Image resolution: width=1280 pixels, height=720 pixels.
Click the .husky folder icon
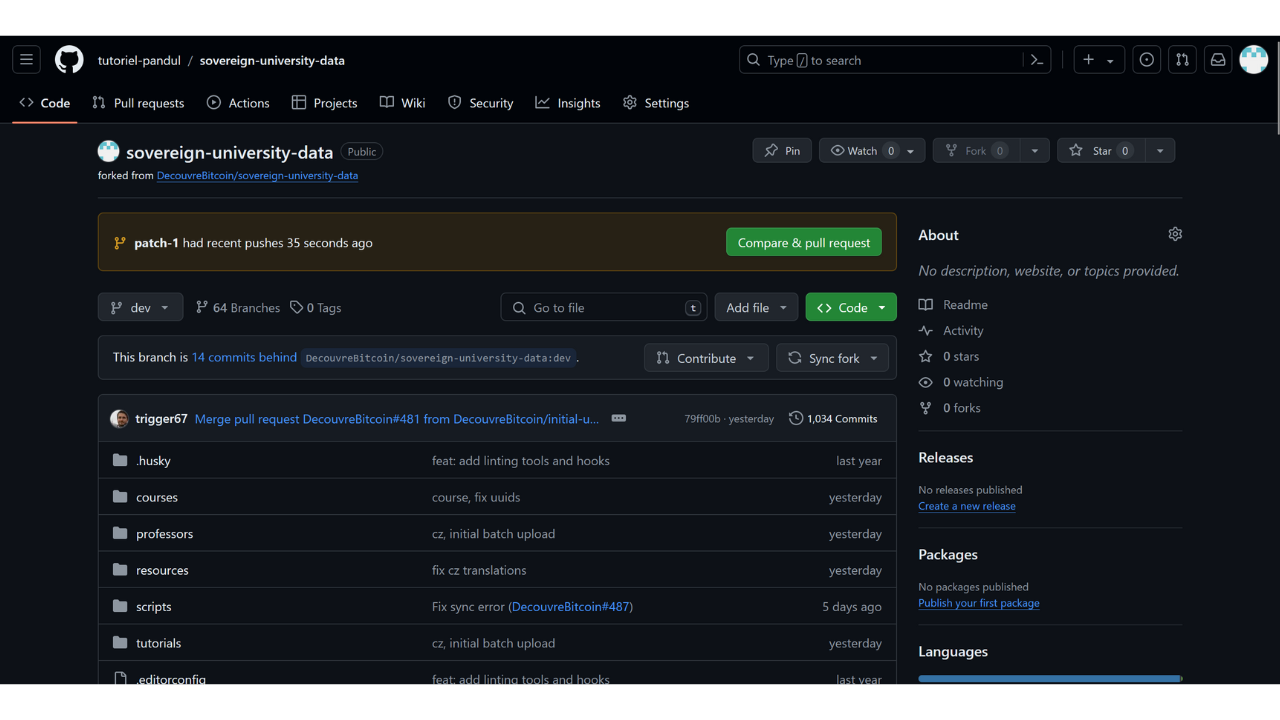(120, 461)
